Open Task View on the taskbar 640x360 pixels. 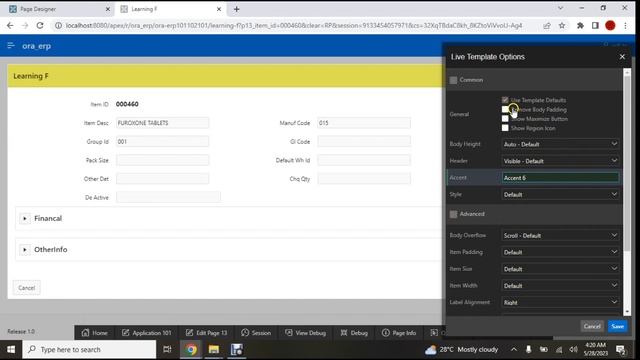(x=167, y=349)
